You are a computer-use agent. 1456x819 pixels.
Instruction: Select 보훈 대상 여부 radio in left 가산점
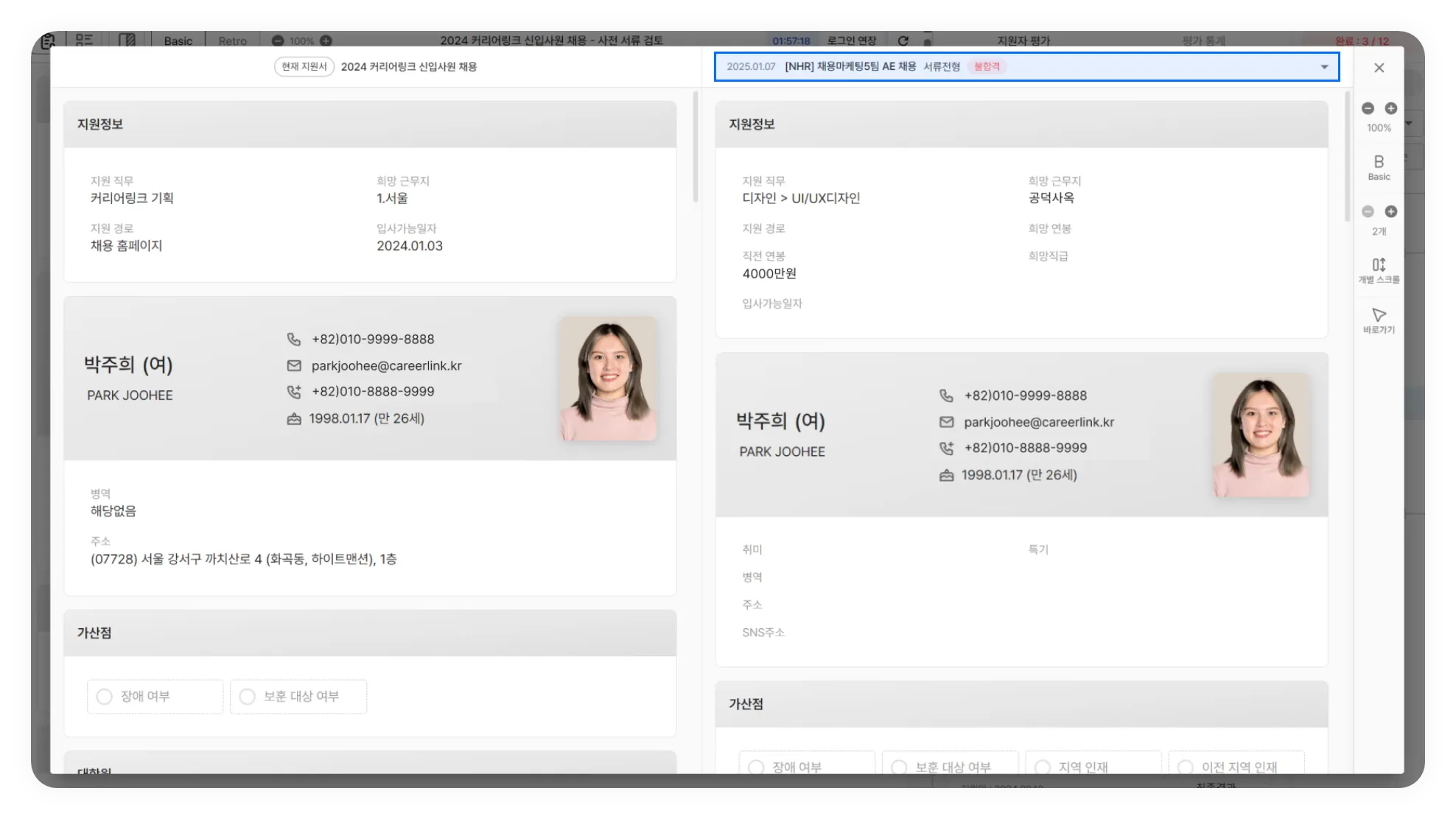(248, 697)
